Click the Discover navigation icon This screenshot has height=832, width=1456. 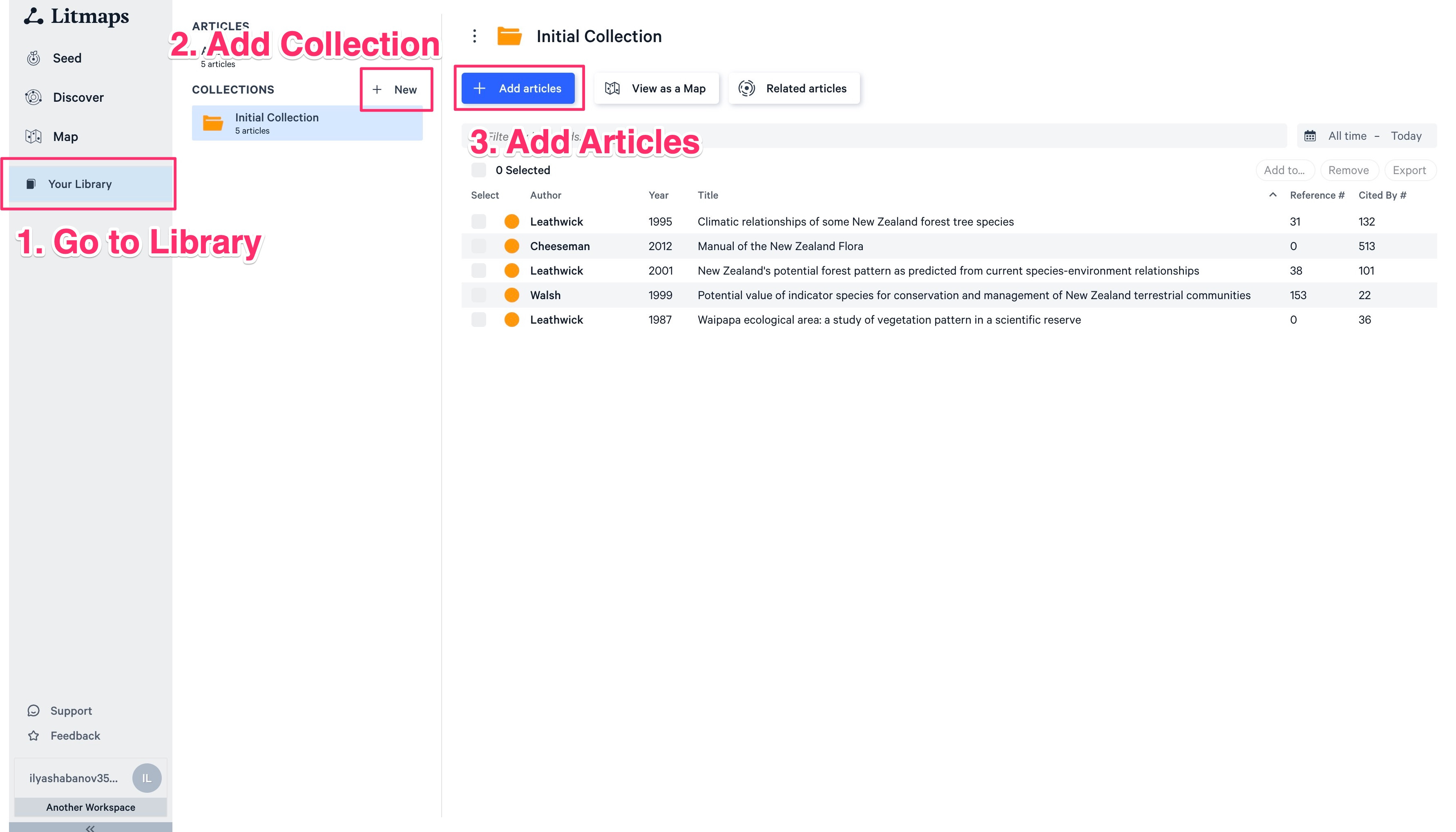pos(33,97)
